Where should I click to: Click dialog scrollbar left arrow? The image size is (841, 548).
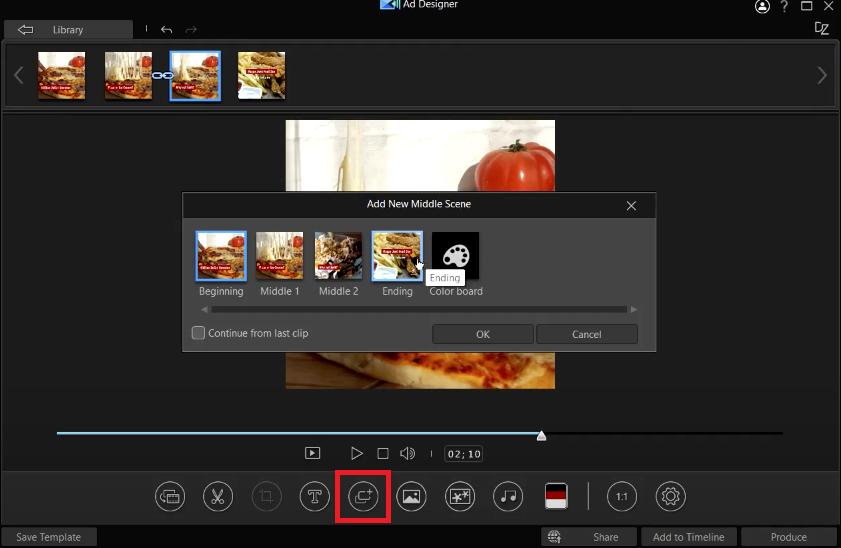click(x=204, y=309)
